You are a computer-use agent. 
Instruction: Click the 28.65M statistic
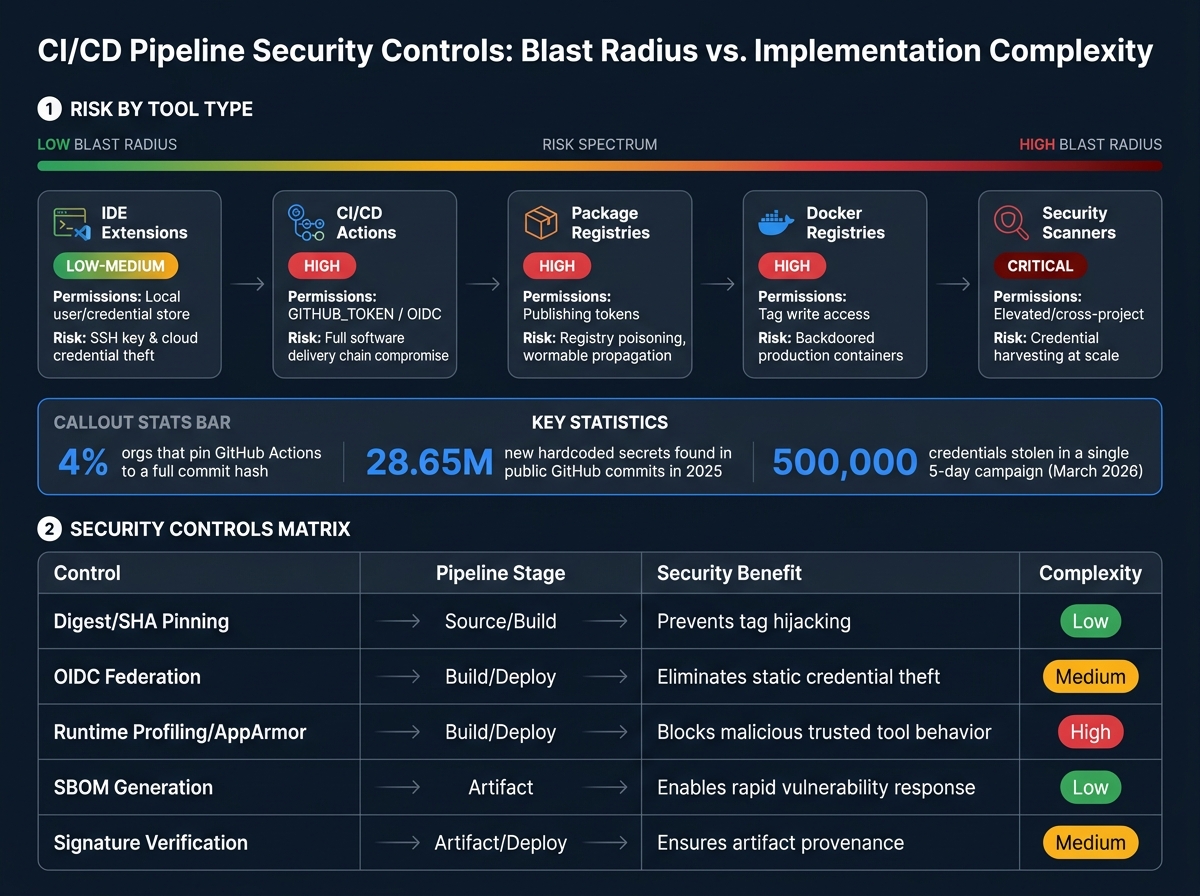[430, 461]
